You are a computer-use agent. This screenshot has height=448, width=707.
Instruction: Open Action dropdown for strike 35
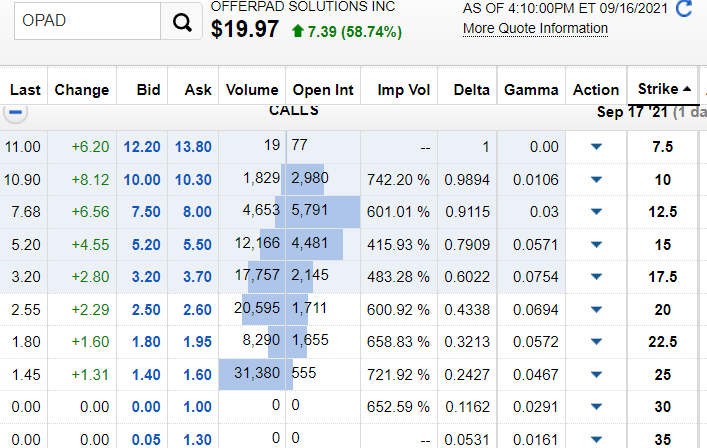[x=596, y=439]
